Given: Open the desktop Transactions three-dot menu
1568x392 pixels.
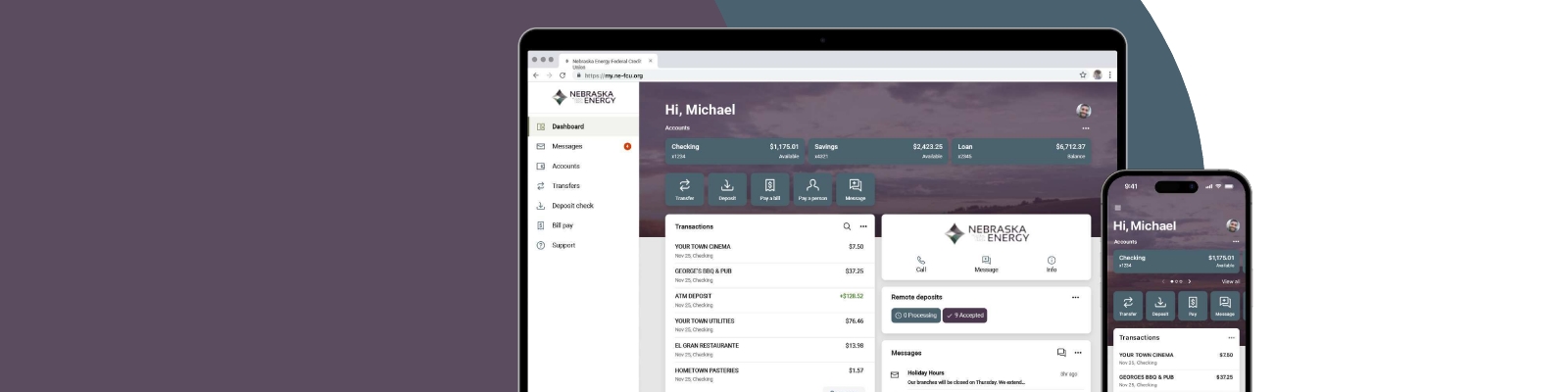Looking at the screenshot, I should [x=863, y=226].
